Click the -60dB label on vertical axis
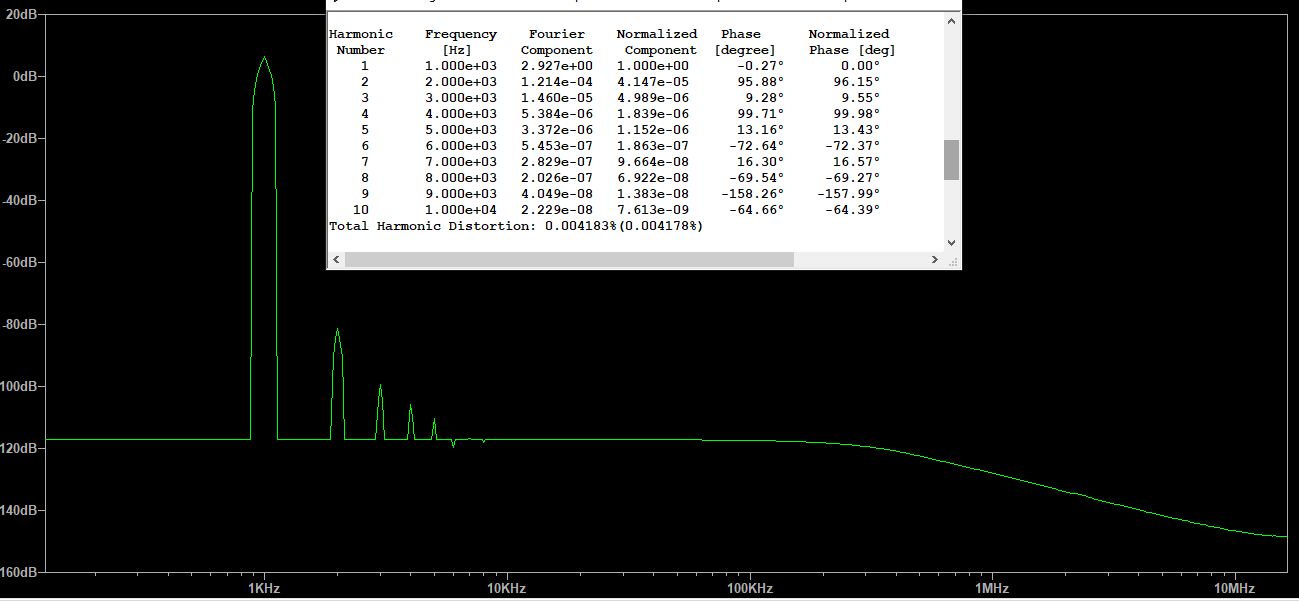Image resolution: width=1299 pixels, height=601 pixels. click(x=18, y=262)
